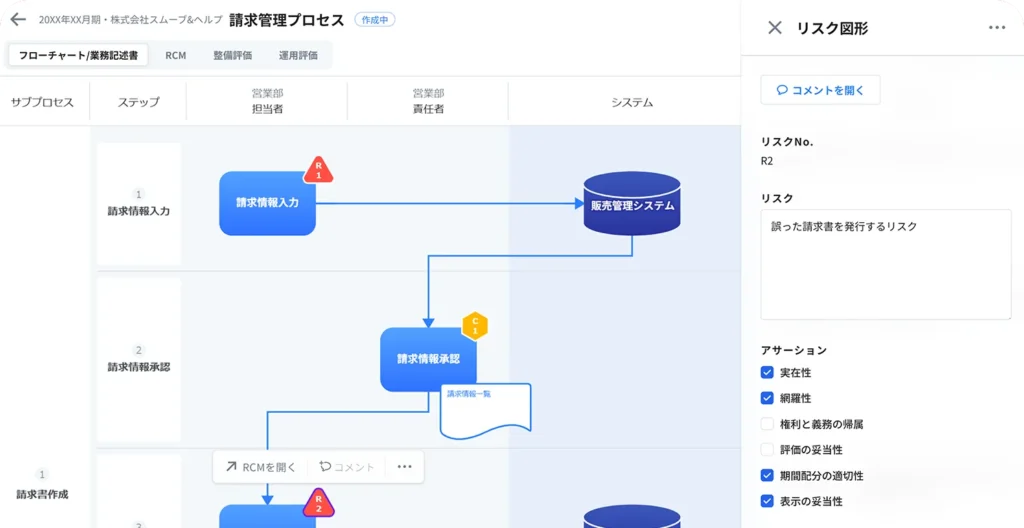Close the リスク図形 panel

(774, 28)
